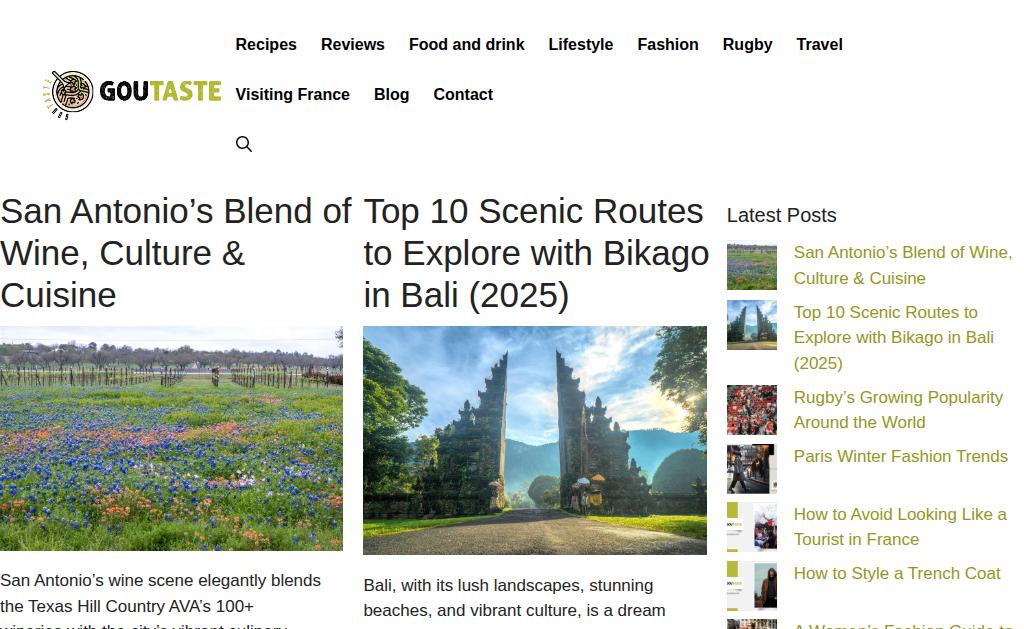Read Rugby's Growing Popularity Around the World
The height and width of the screenshot is (629, 1024).
898,410
